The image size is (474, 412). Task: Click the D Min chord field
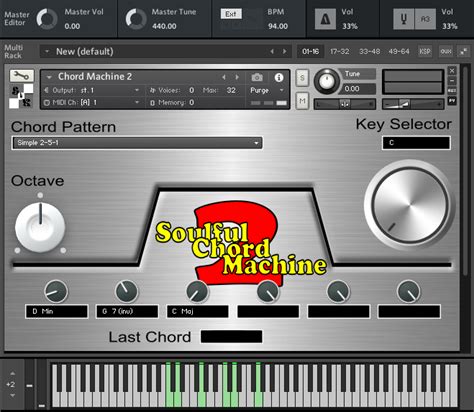(57, 311)
